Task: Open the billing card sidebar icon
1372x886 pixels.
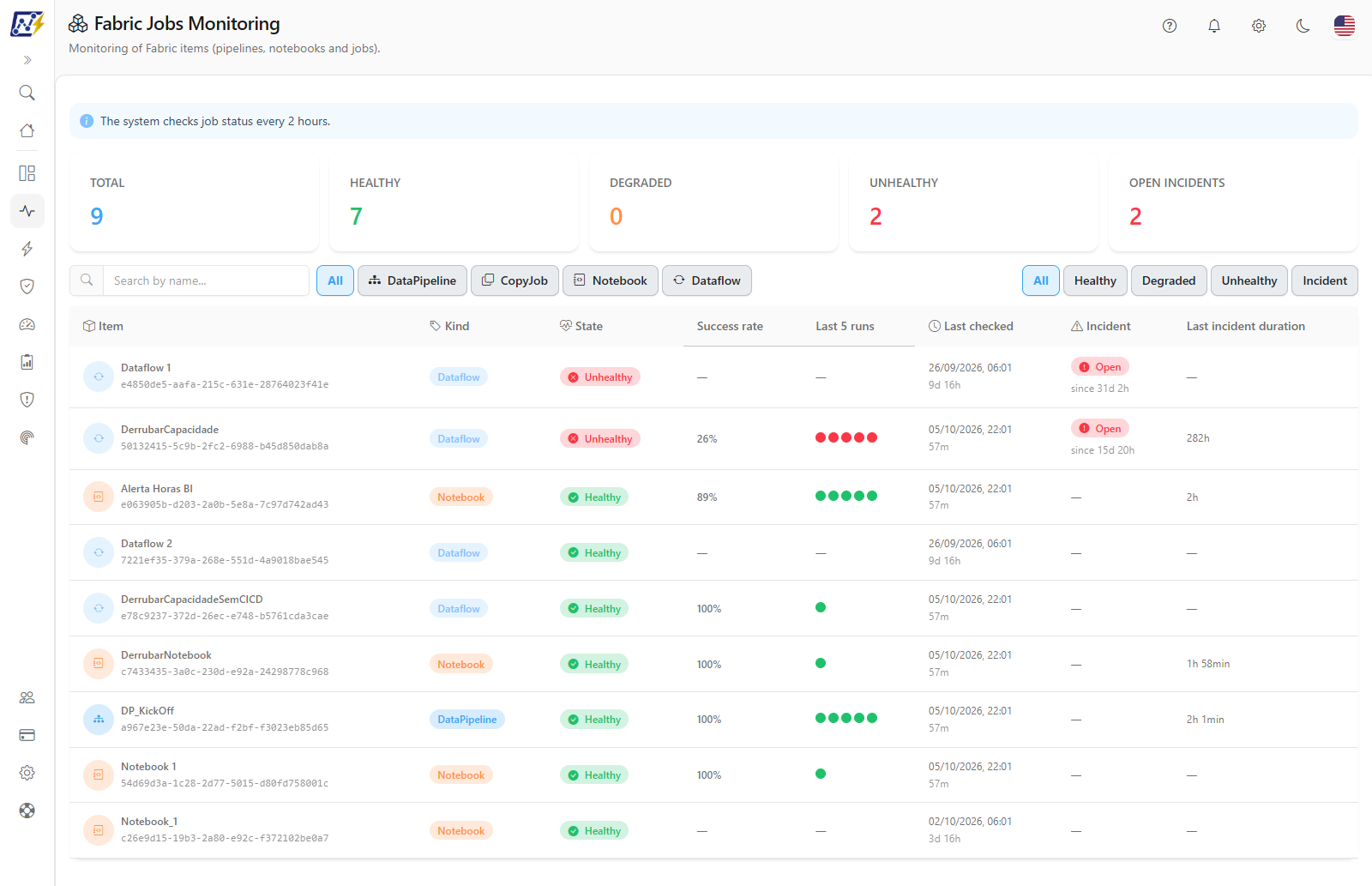Action: tap(27, 735)
